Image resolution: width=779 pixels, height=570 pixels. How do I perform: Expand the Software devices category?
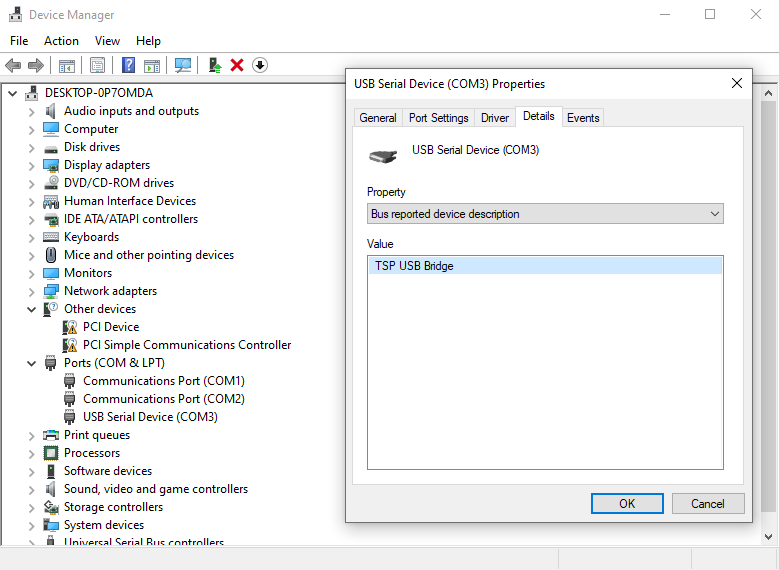coord(31,471)
